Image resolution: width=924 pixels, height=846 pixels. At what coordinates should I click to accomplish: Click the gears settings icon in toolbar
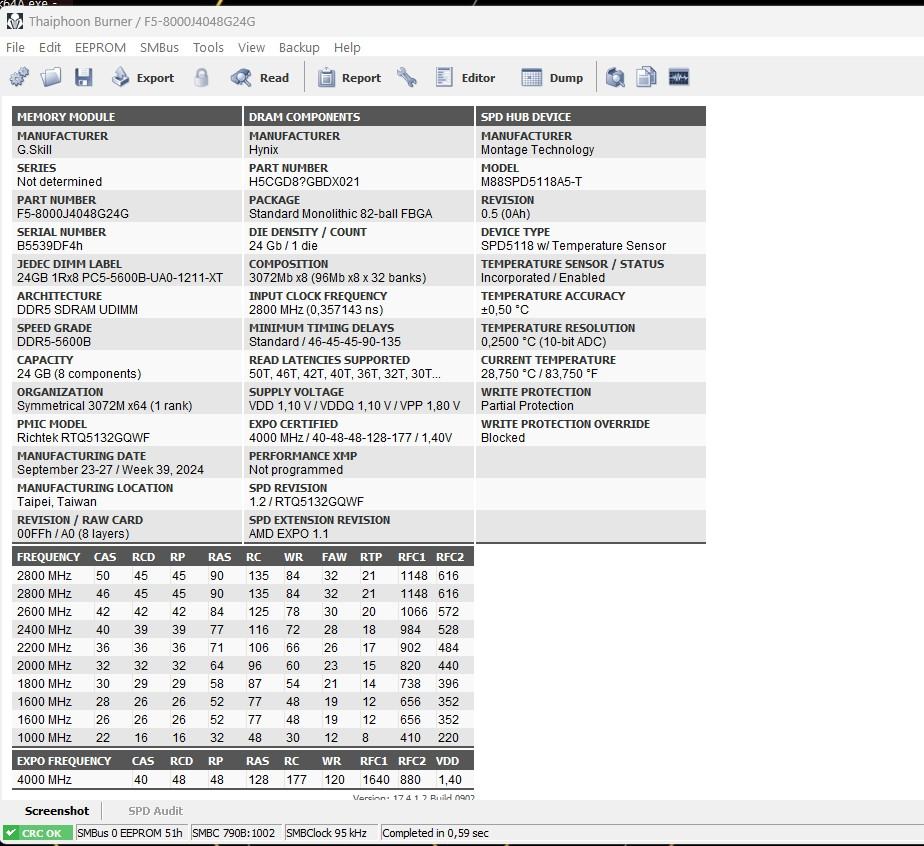click(19, 77)
